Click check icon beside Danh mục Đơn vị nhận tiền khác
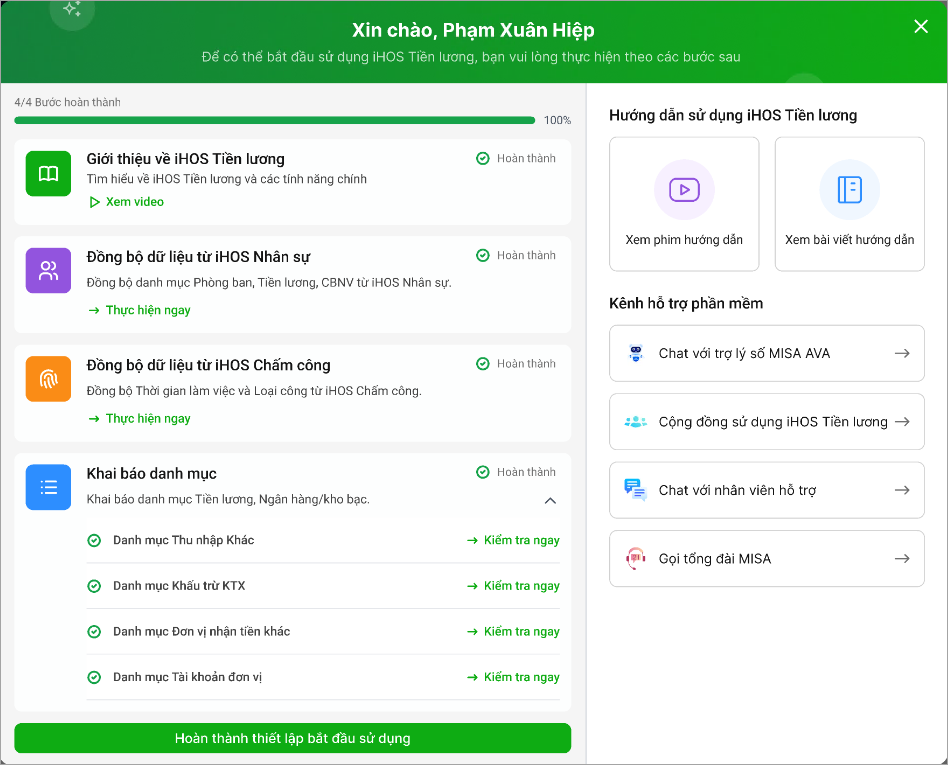This screenshot has height=765, width=948. click(x=94, y=631)
